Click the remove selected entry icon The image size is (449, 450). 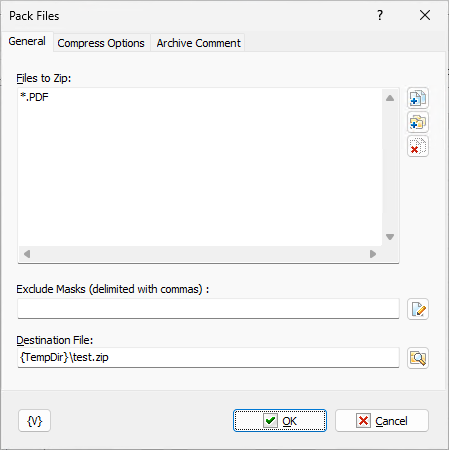tap(418, 146)
